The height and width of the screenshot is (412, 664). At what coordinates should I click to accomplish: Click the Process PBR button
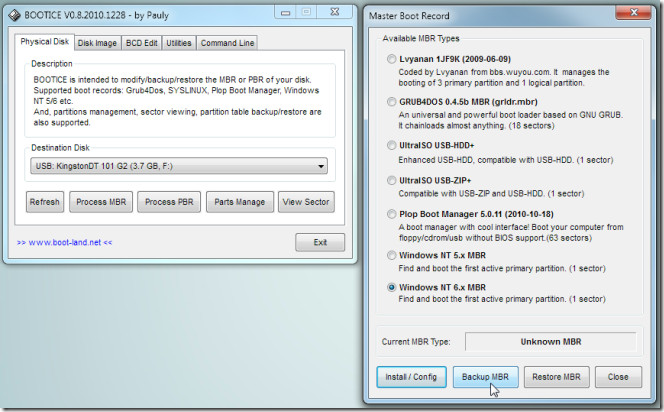(x=169, y=202)
